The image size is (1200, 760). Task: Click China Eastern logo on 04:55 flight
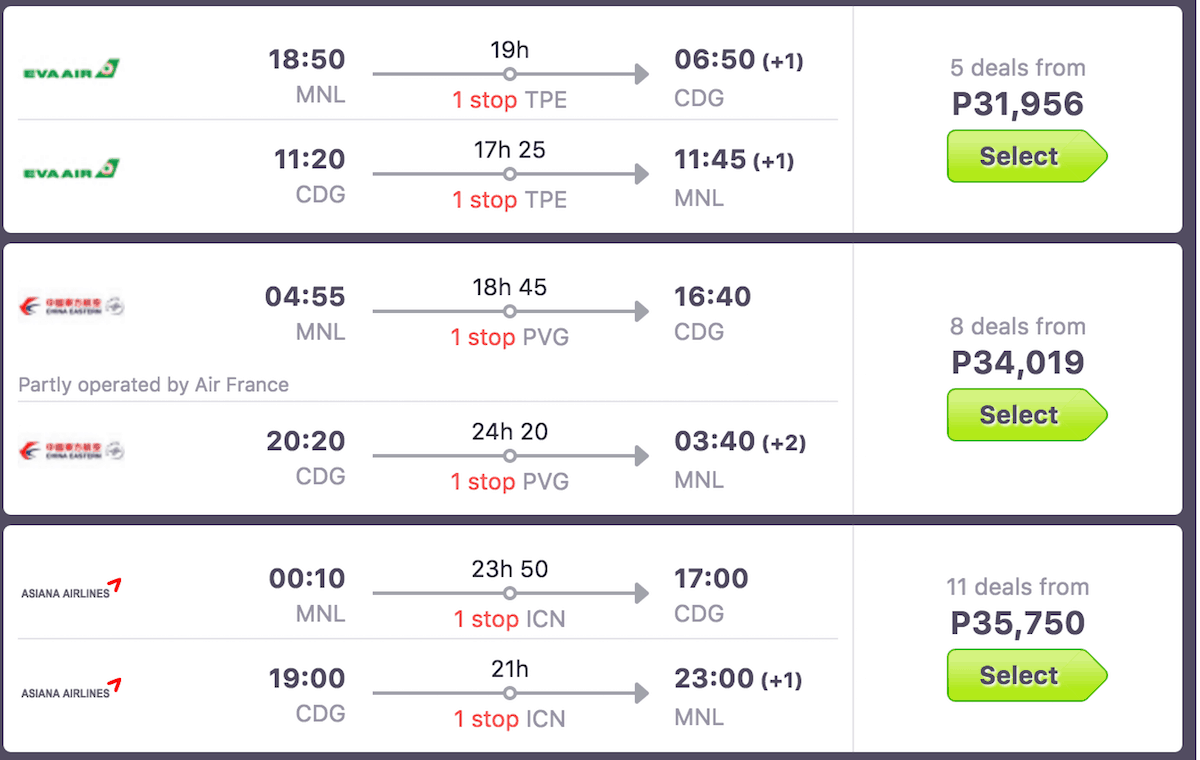pos(71,307)
